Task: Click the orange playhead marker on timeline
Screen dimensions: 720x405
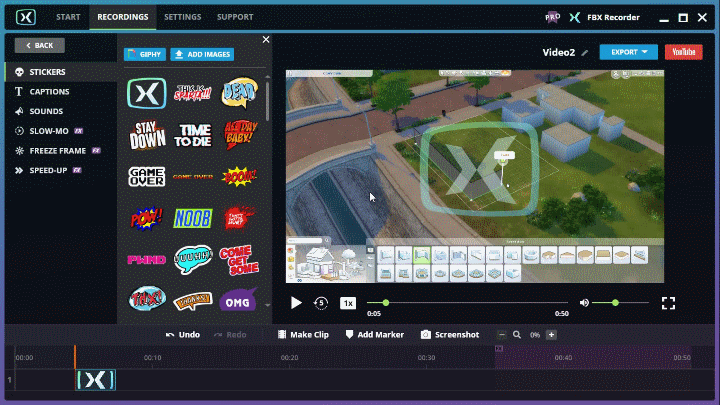Action: tap(75, 357)
